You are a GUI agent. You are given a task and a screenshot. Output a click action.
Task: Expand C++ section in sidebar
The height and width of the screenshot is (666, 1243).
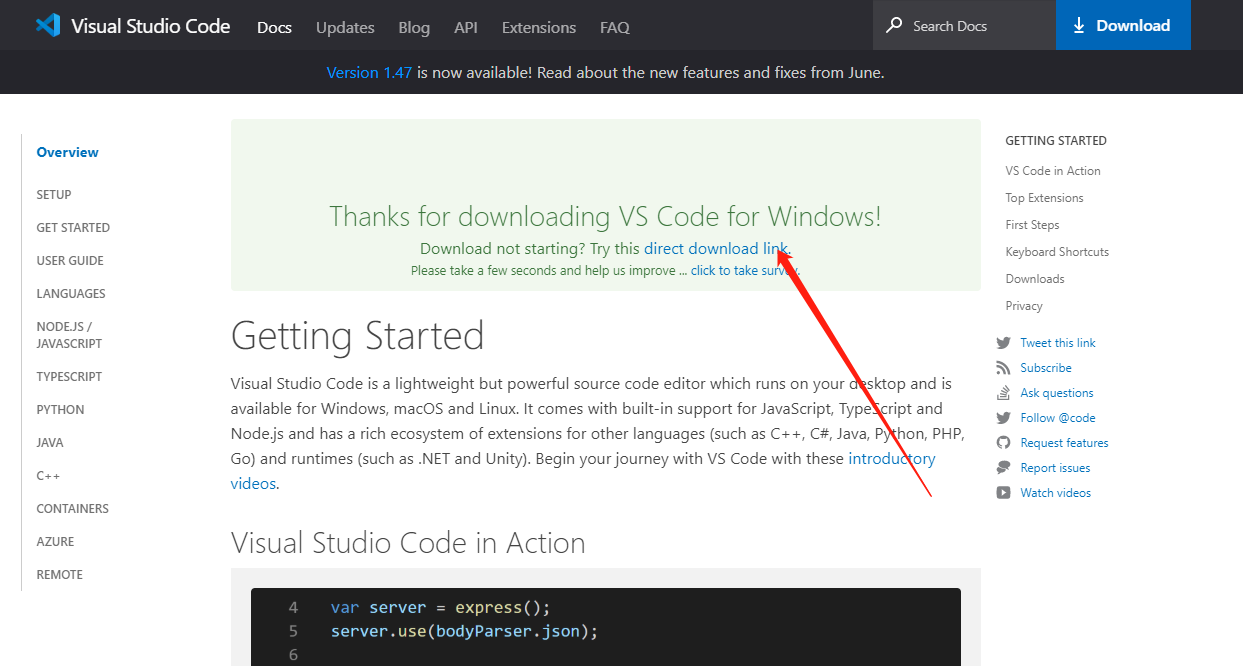click(x=48, y=475)
